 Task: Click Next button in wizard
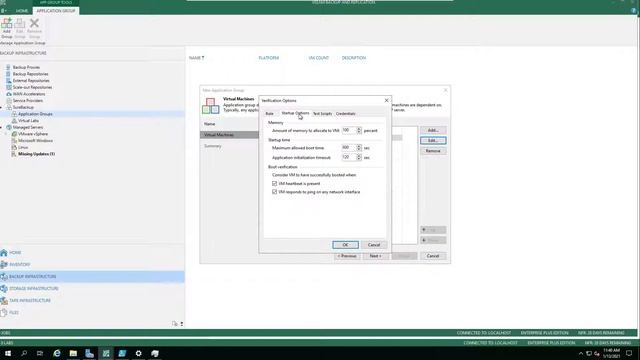tap(376, 256)
